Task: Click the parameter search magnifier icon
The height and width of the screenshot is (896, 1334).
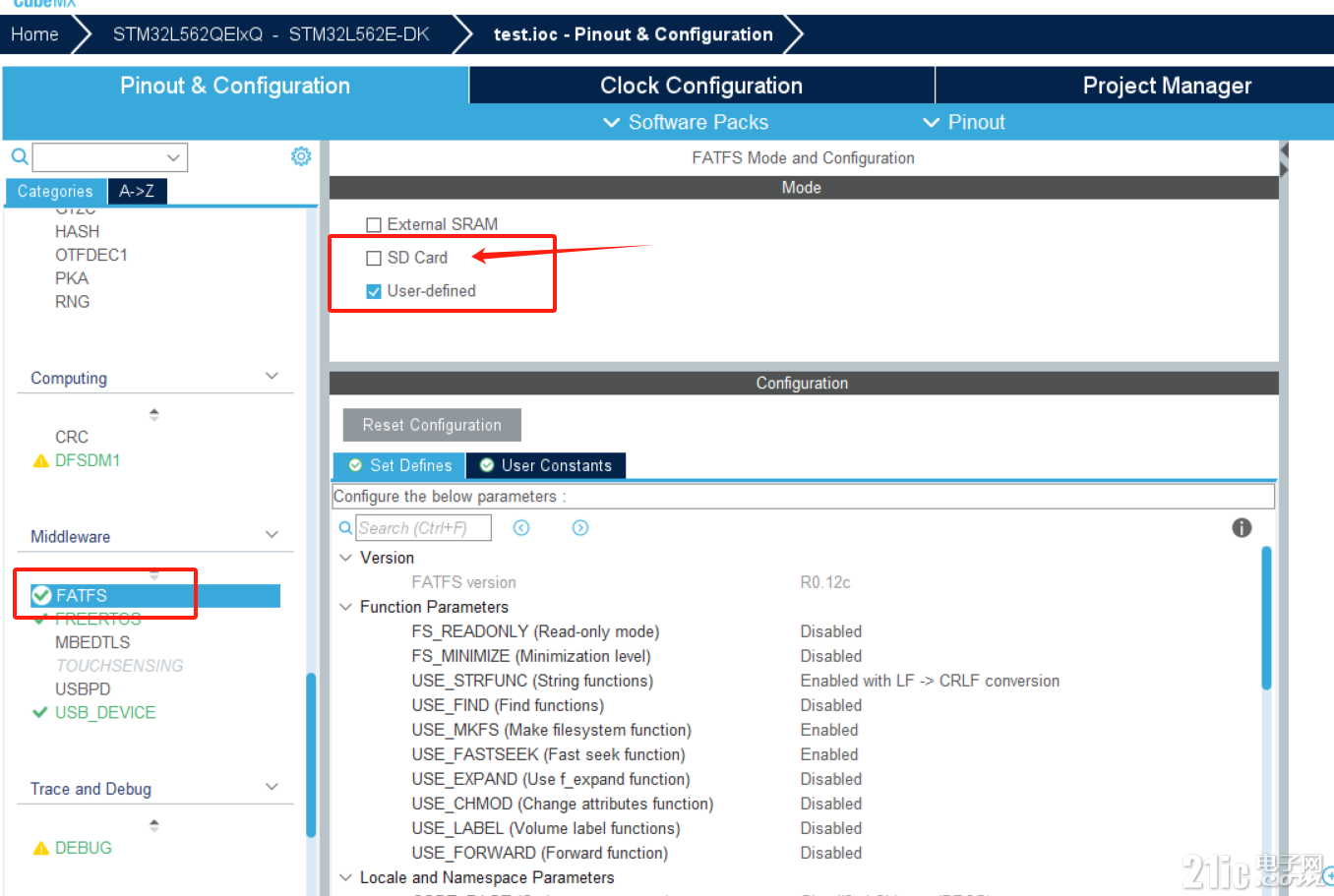Action: [x=345, y=528]
